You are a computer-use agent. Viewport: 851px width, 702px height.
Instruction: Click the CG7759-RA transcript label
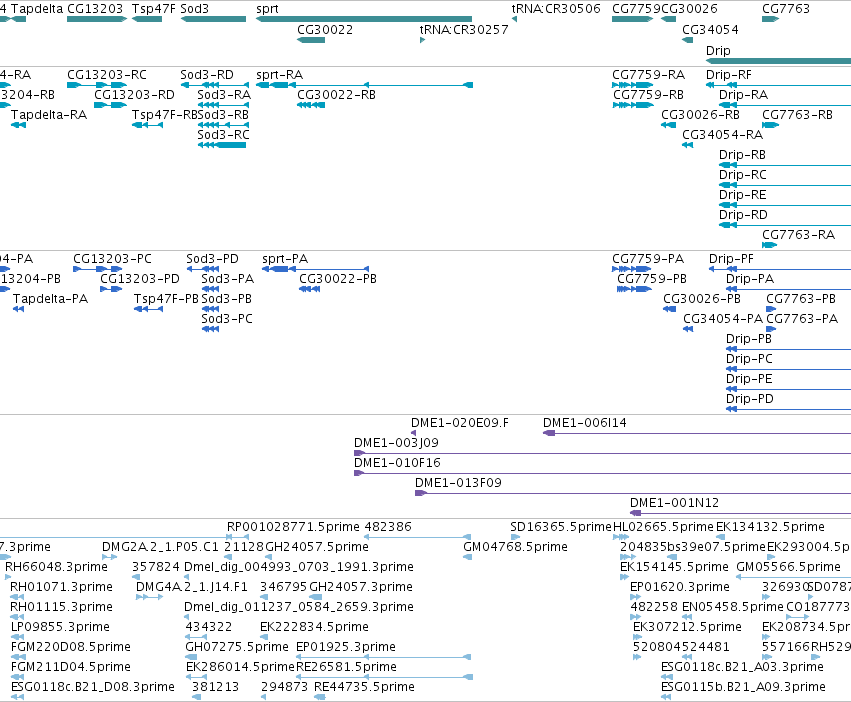(648, 75)
